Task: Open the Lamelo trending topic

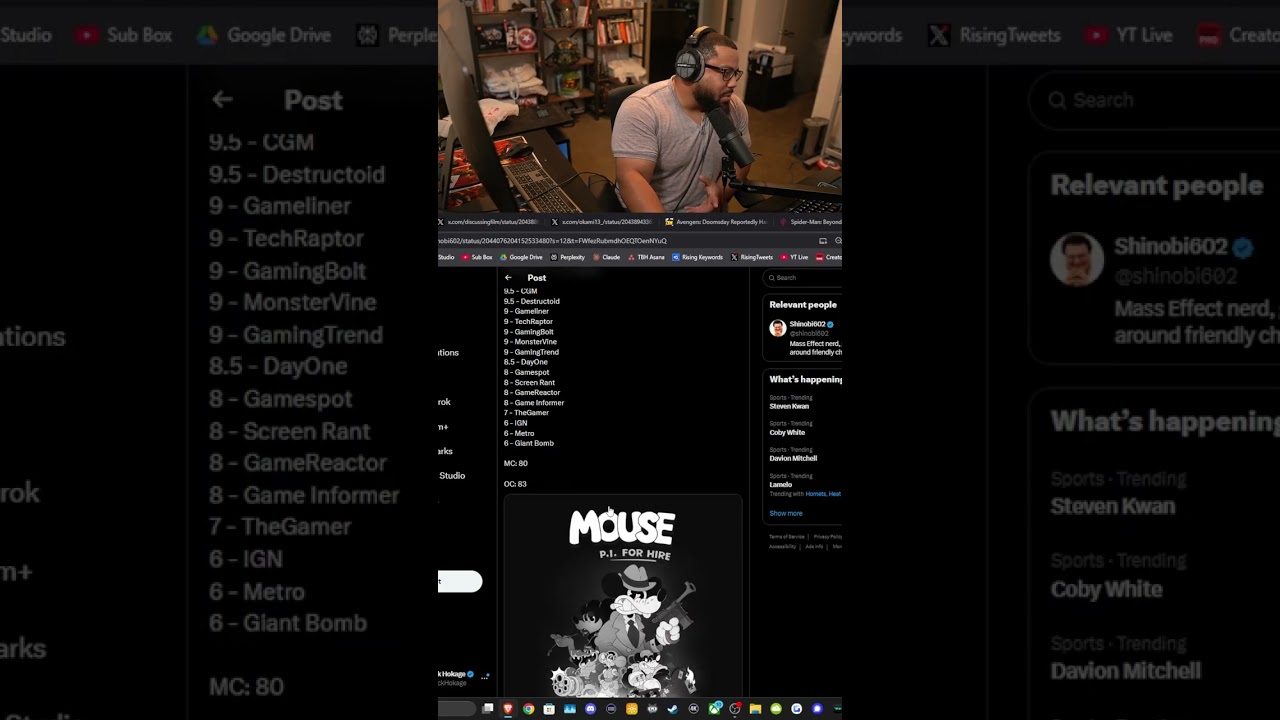Action: click(781, 485)
